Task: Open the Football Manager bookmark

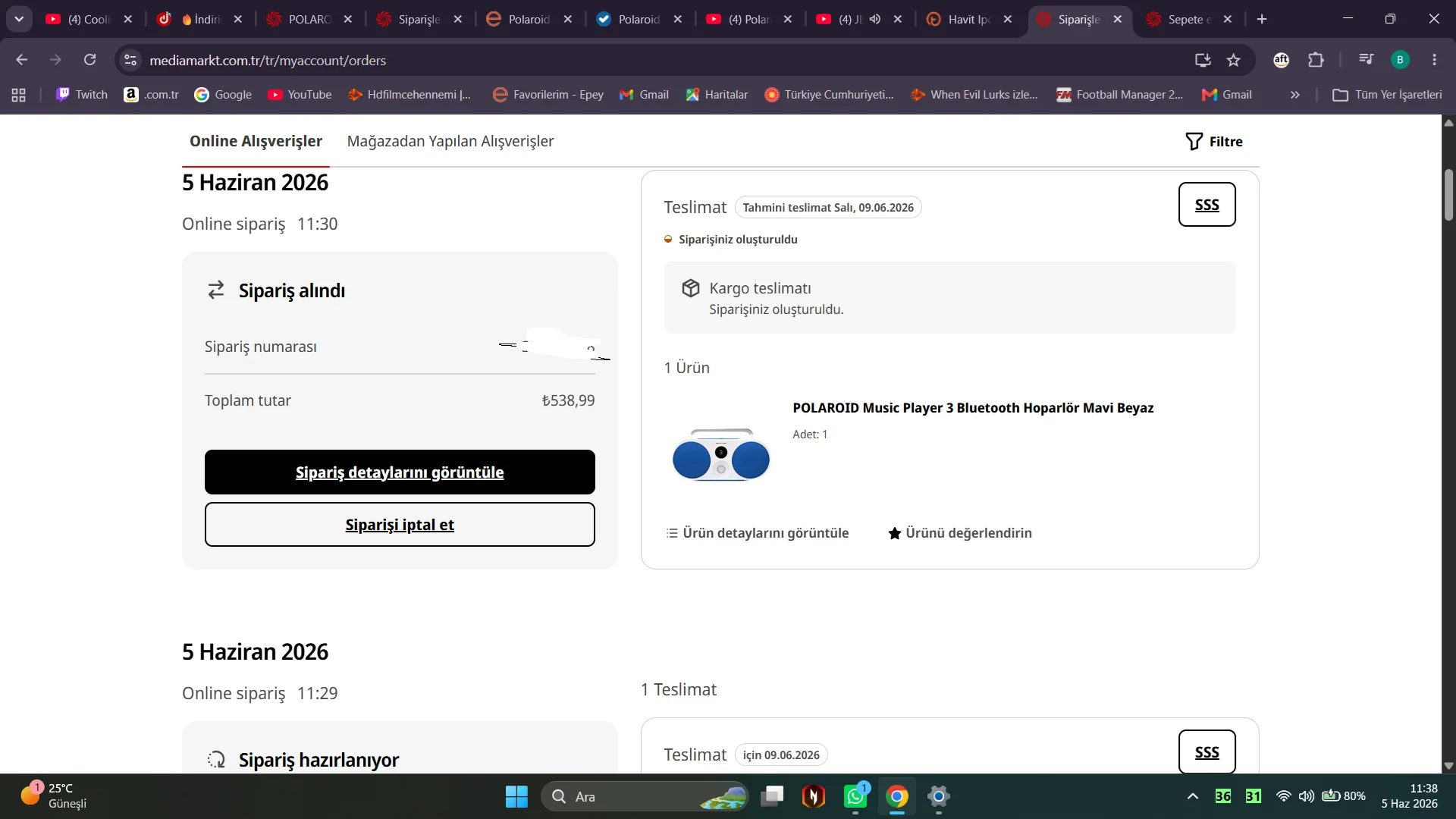Action: 1120,95
